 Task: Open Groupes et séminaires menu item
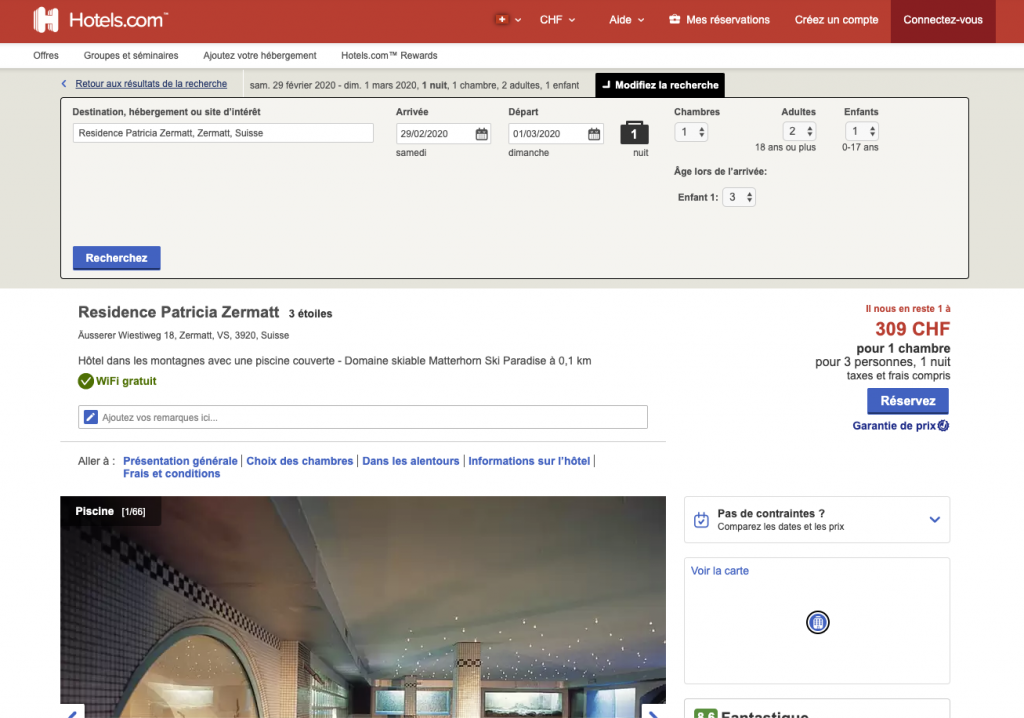[x=131, y=56]
